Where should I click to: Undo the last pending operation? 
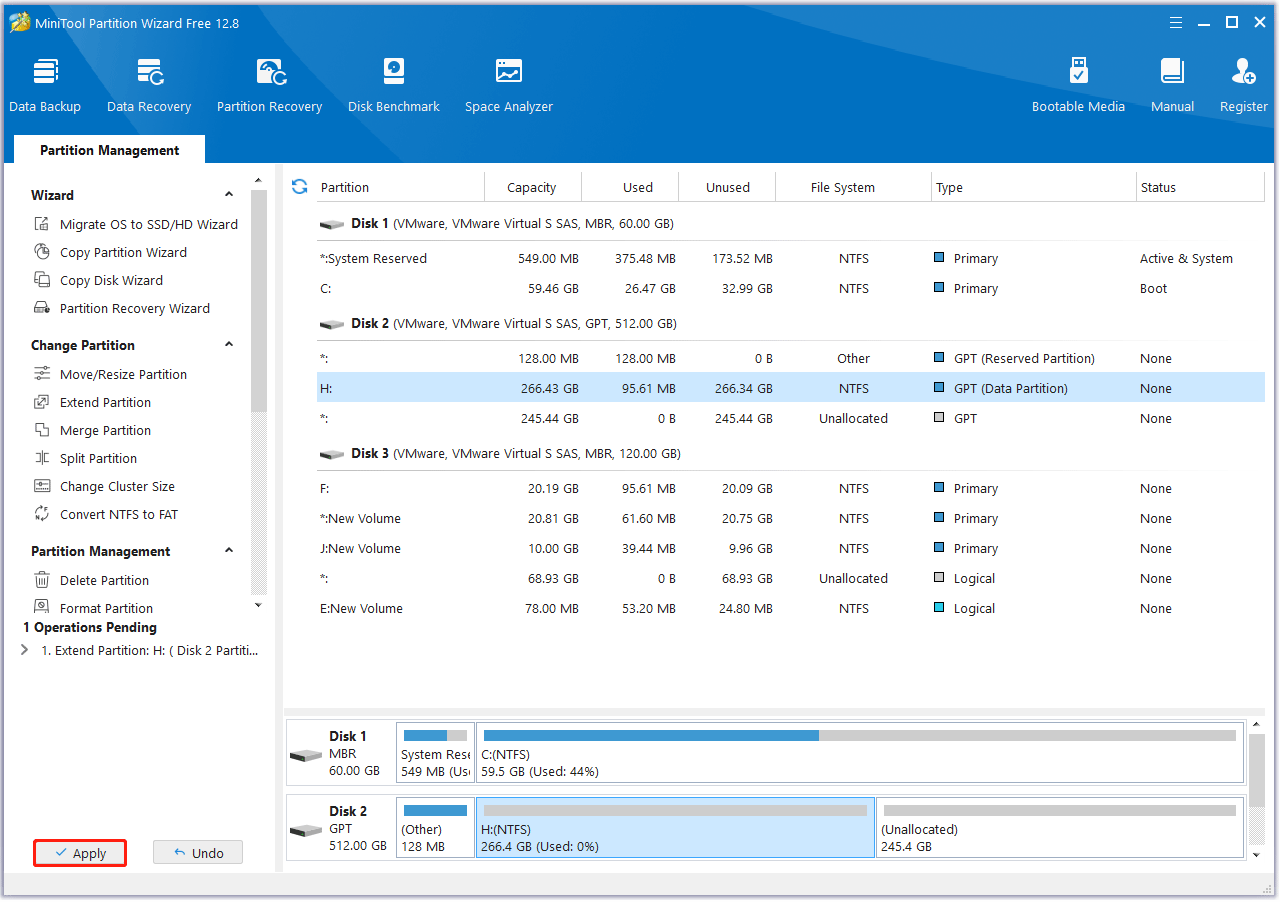pyautogui.click(x=198, y=853)
